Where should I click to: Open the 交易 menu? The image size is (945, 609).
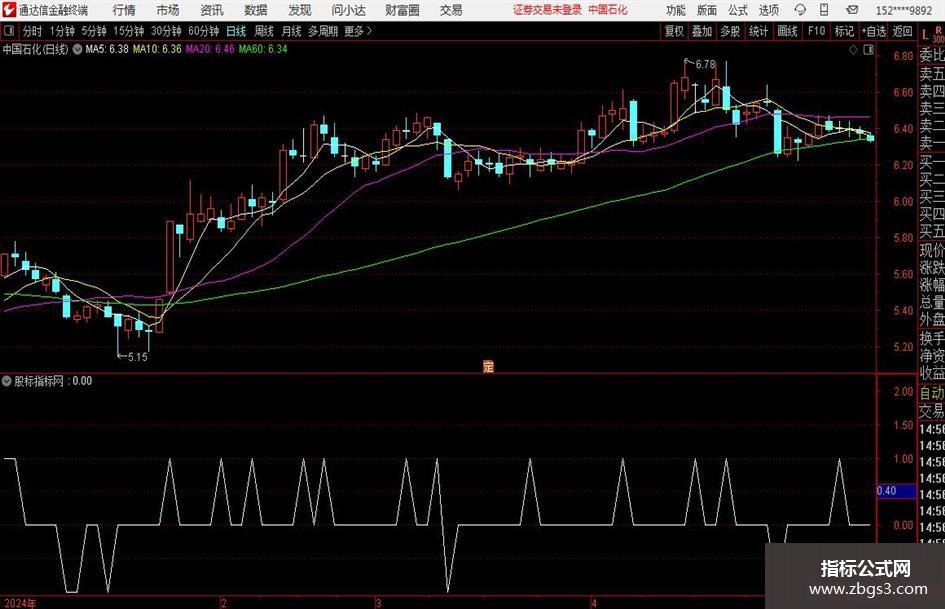(451, 10)
